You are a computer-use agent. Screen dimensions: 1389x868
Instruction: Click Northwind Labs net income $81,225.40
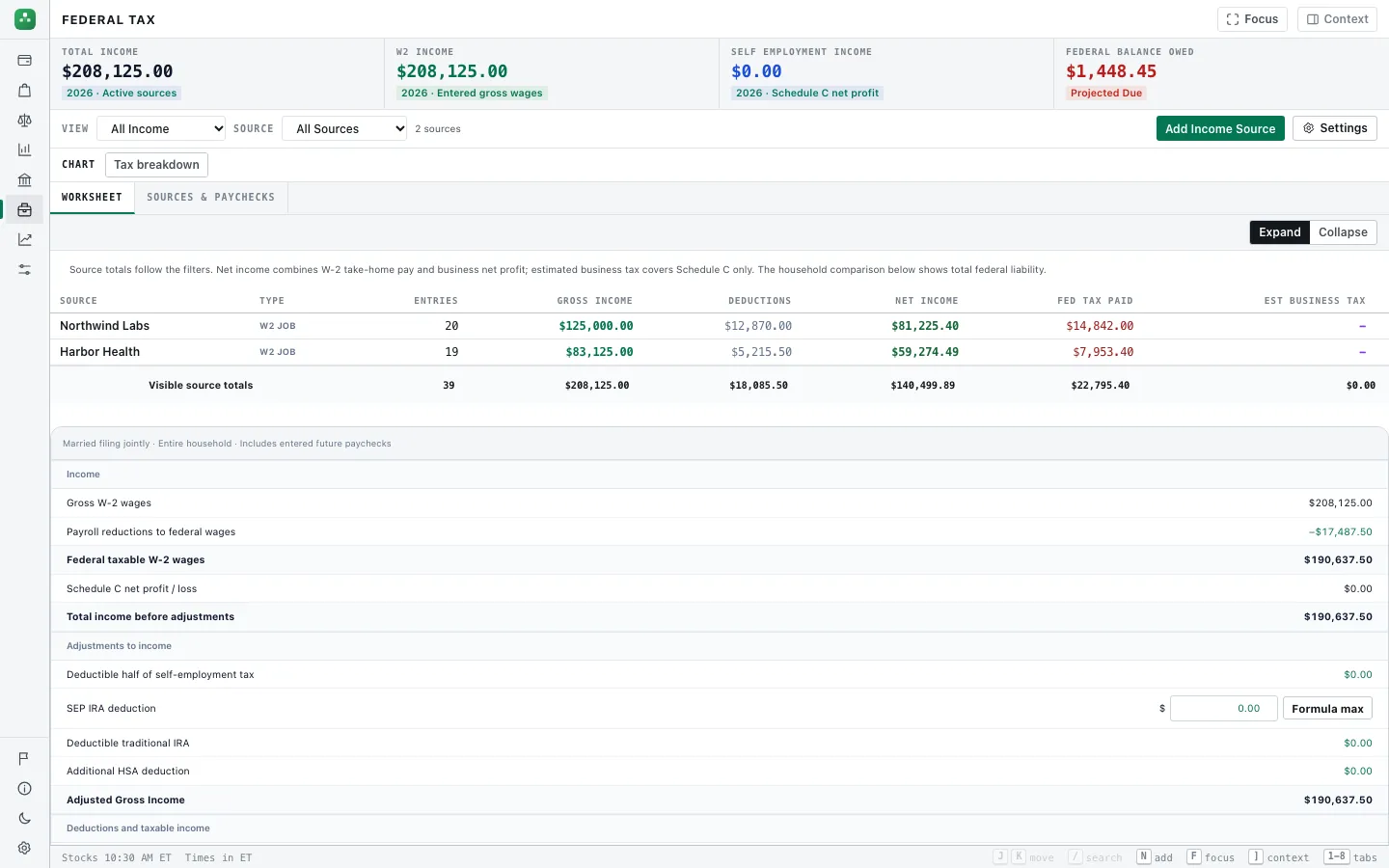[x=925, y=326]
